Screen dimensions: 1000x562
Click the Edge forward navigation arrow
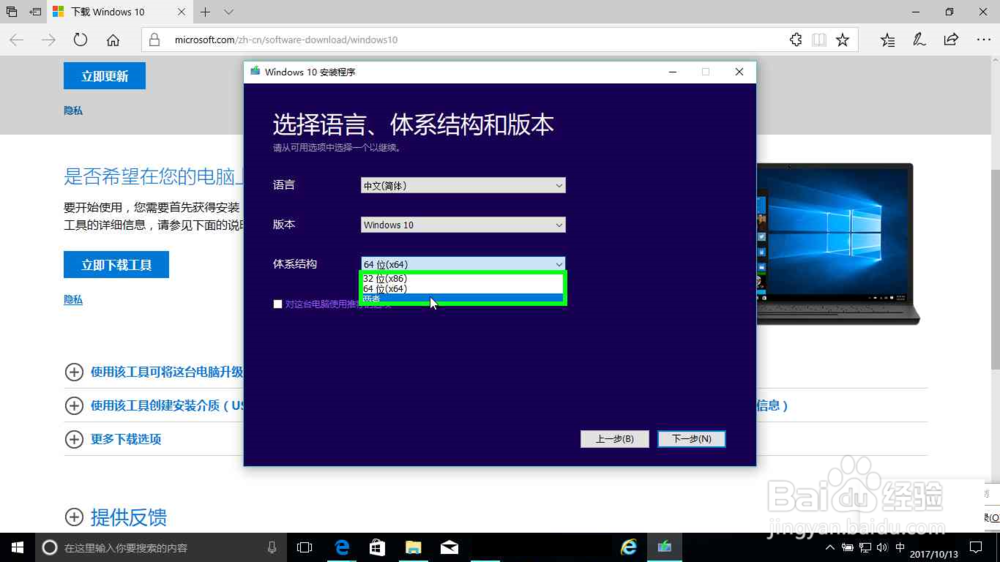point(48,40)
